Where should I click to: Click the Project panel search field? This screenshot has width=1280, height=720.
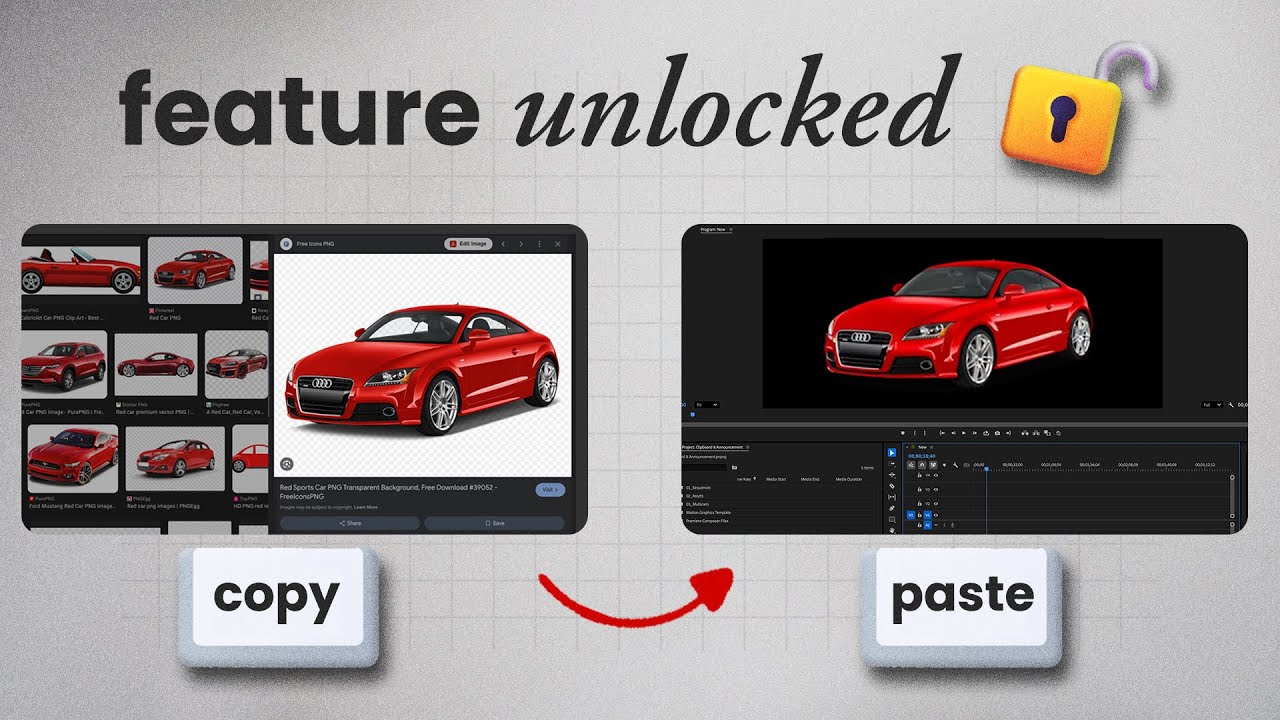tap(704, 467)
